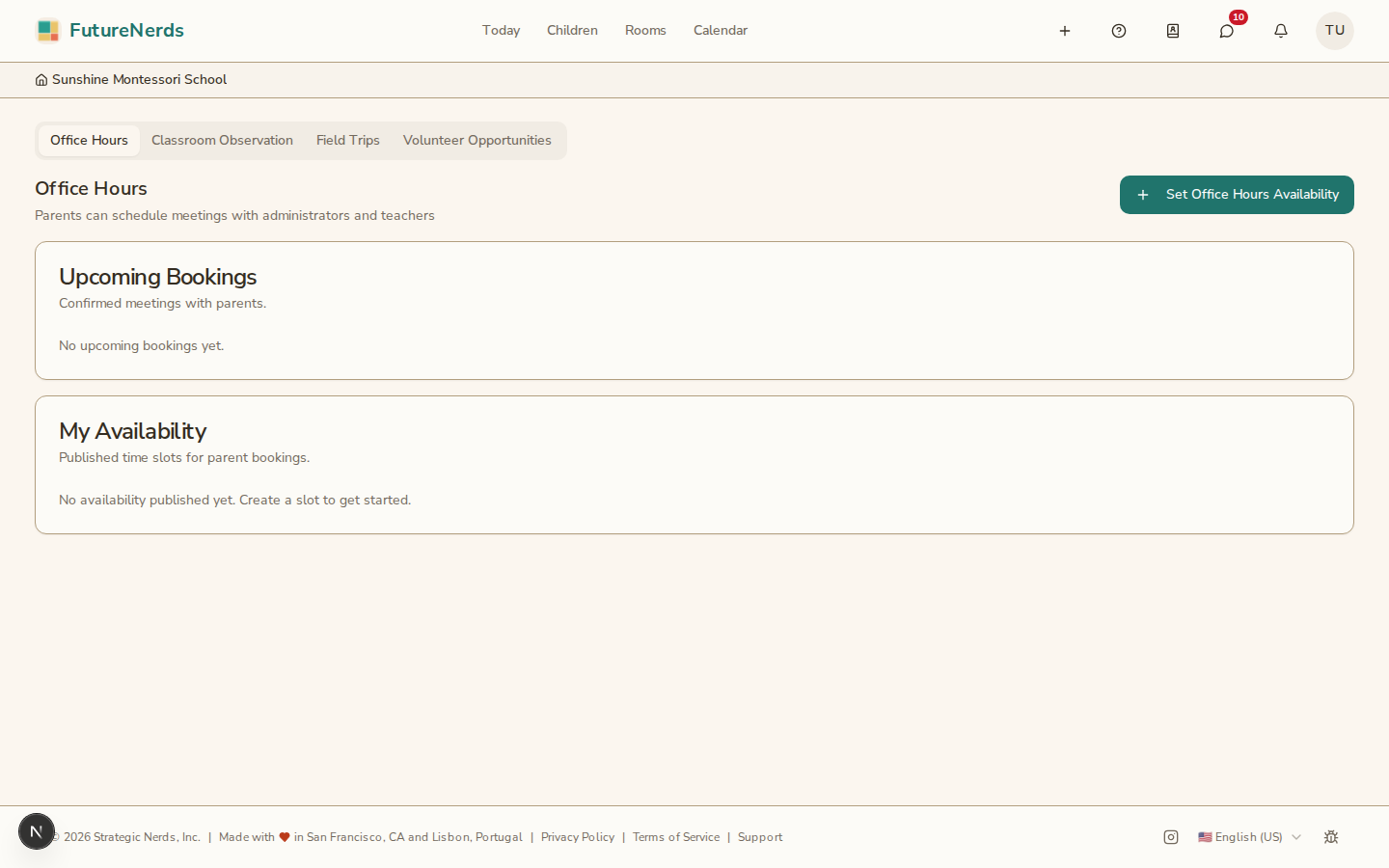Open the Terms of Service link
Viewport: 1389px width, 868px height.
pos(676,837)
